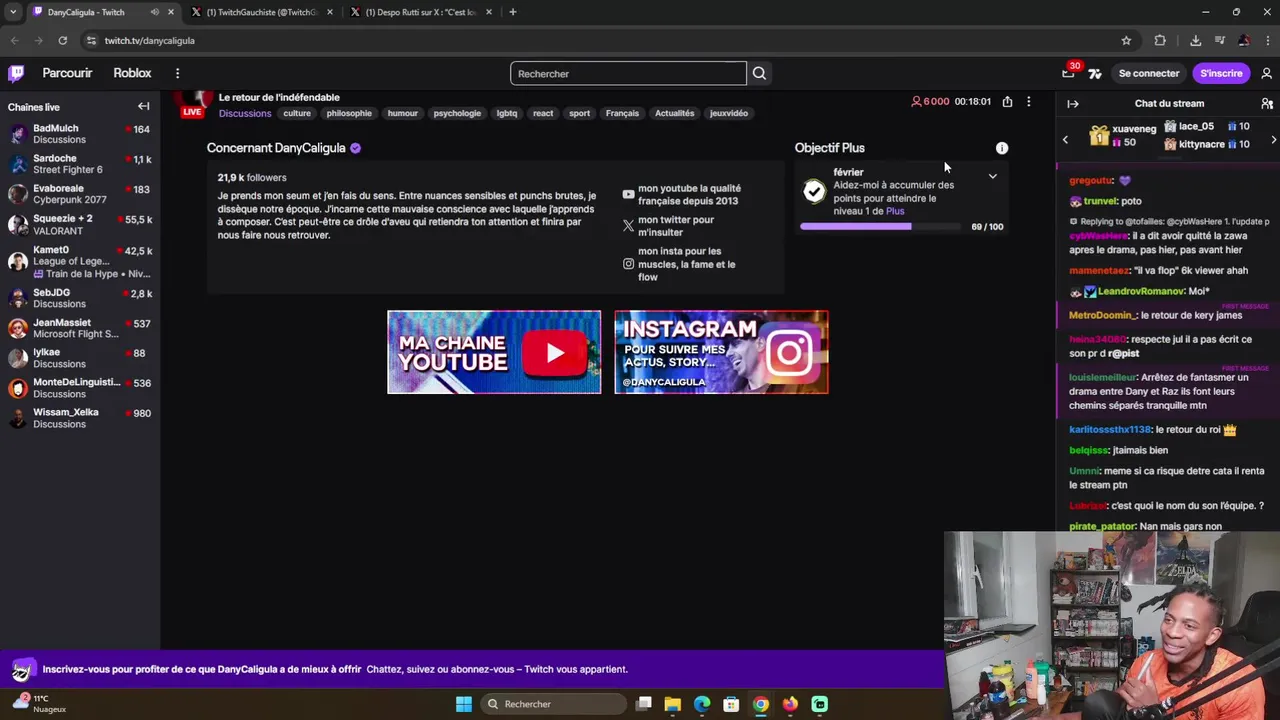The width and height of the screenshot is (1280, 720).
Task: Open chat community users icon
Action: coord(1267,103)
